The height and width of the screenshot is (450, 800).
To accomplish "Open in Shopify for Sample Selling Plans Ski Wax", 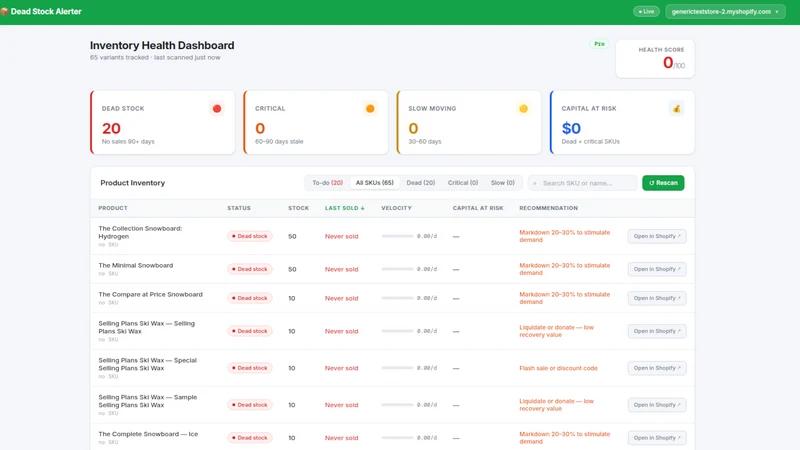I will tap(657, 405).
